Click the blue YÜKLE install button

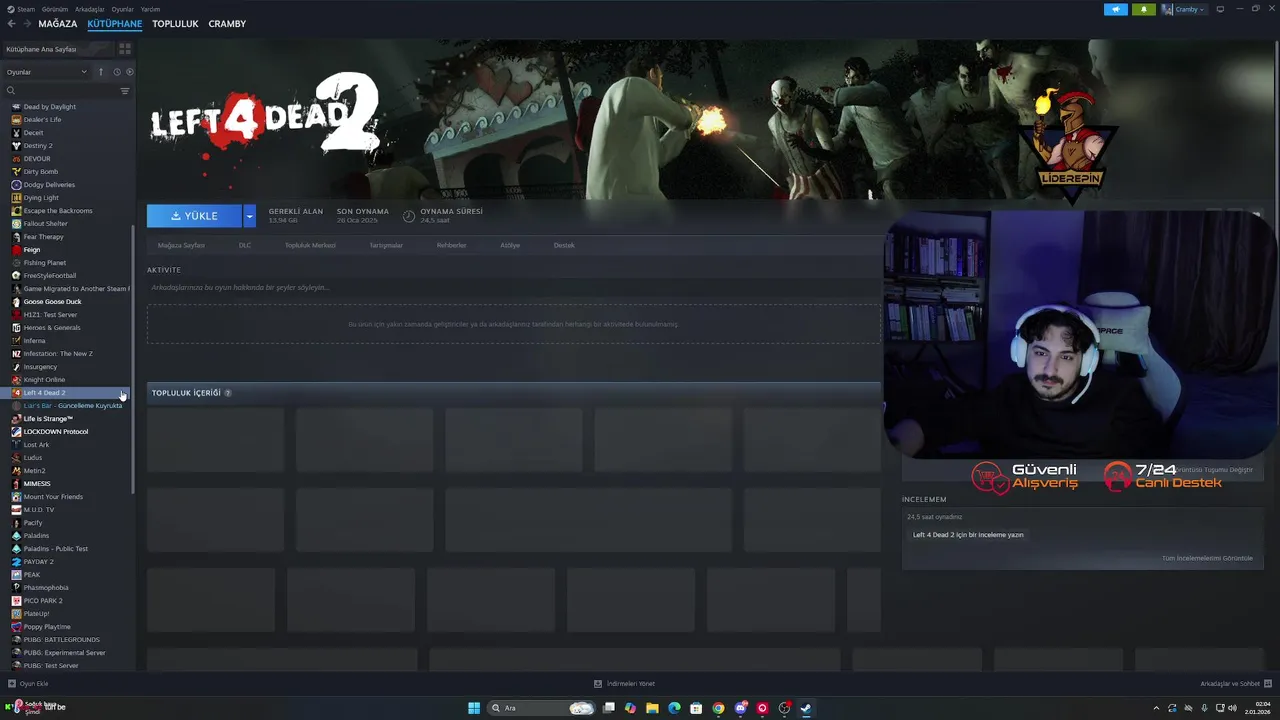(194, 216)
